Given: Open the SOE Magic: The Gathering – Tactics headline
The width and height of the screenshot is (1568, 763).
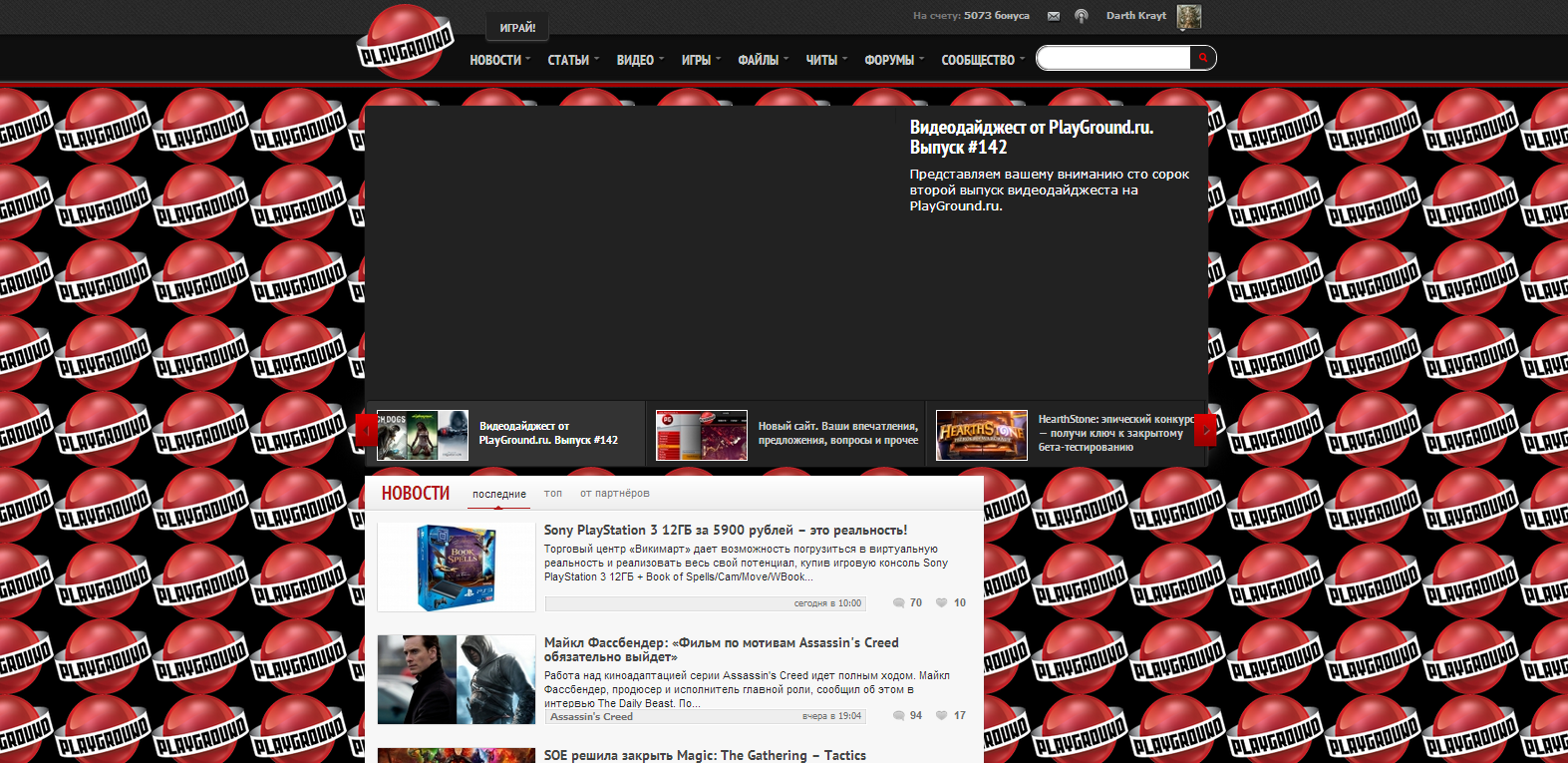Looking at the screenshot, I should click(x=705, y=755).
